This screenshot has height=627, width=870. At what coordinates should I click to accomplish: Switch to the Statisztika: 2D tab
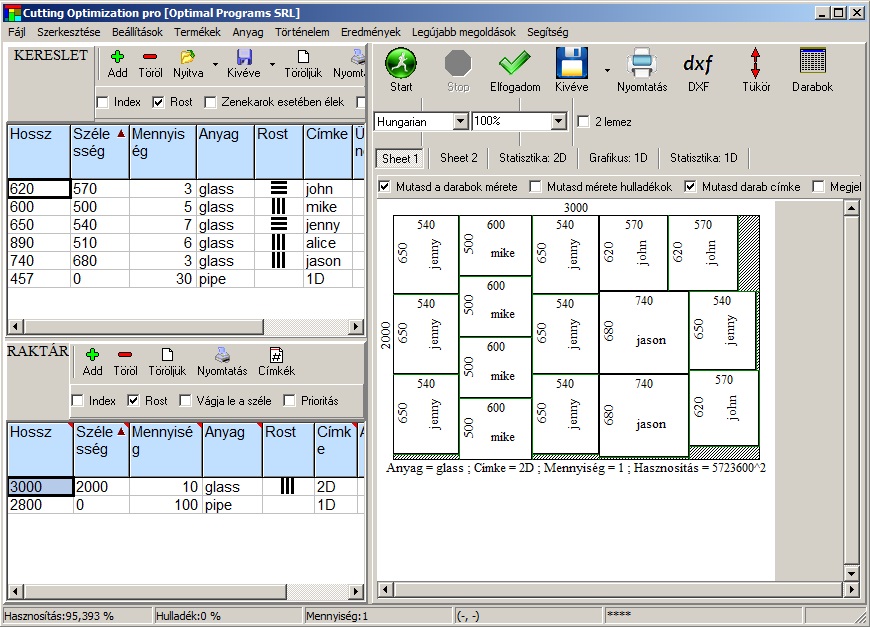click(x=532, y=158)
